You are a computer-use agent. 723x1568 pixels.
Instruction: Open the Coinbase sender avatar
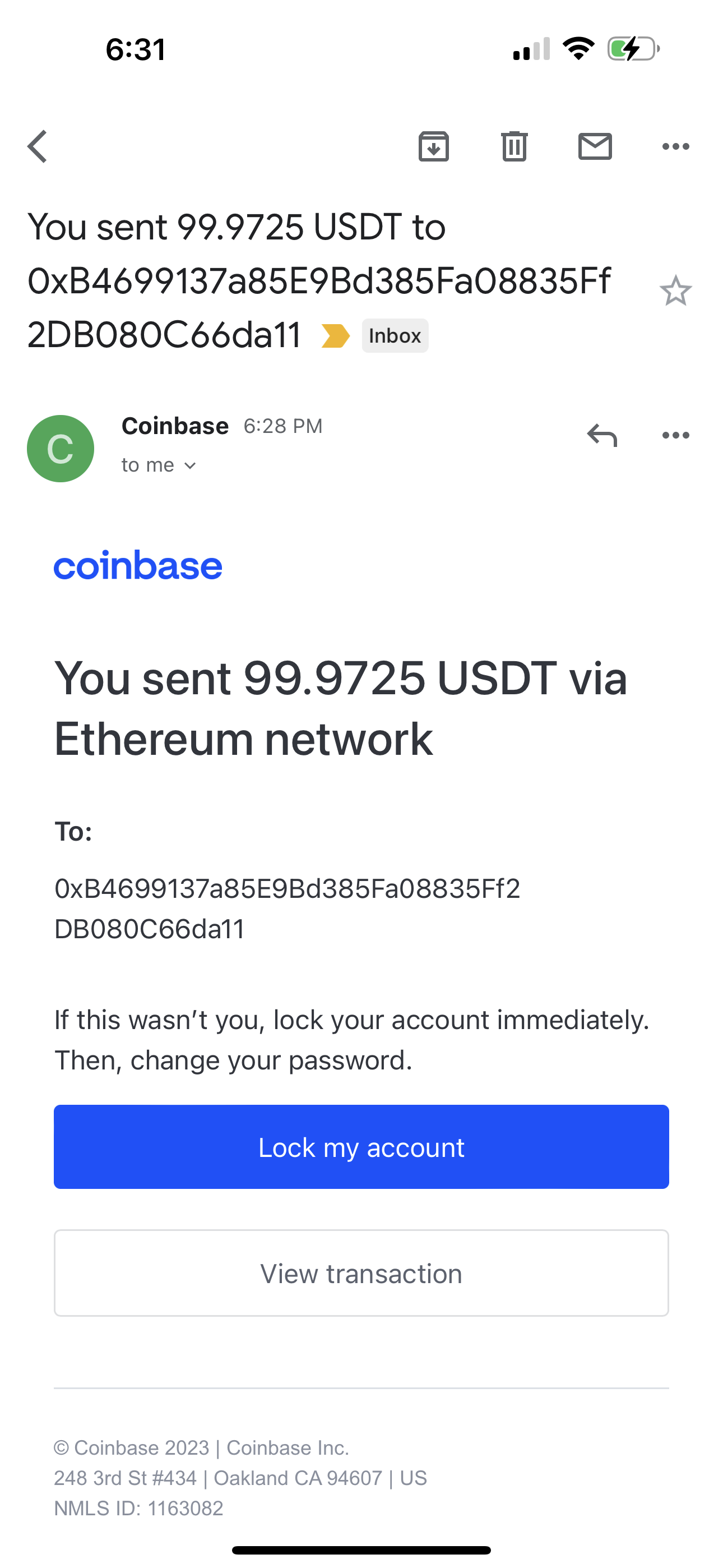(x=61, y=449)
